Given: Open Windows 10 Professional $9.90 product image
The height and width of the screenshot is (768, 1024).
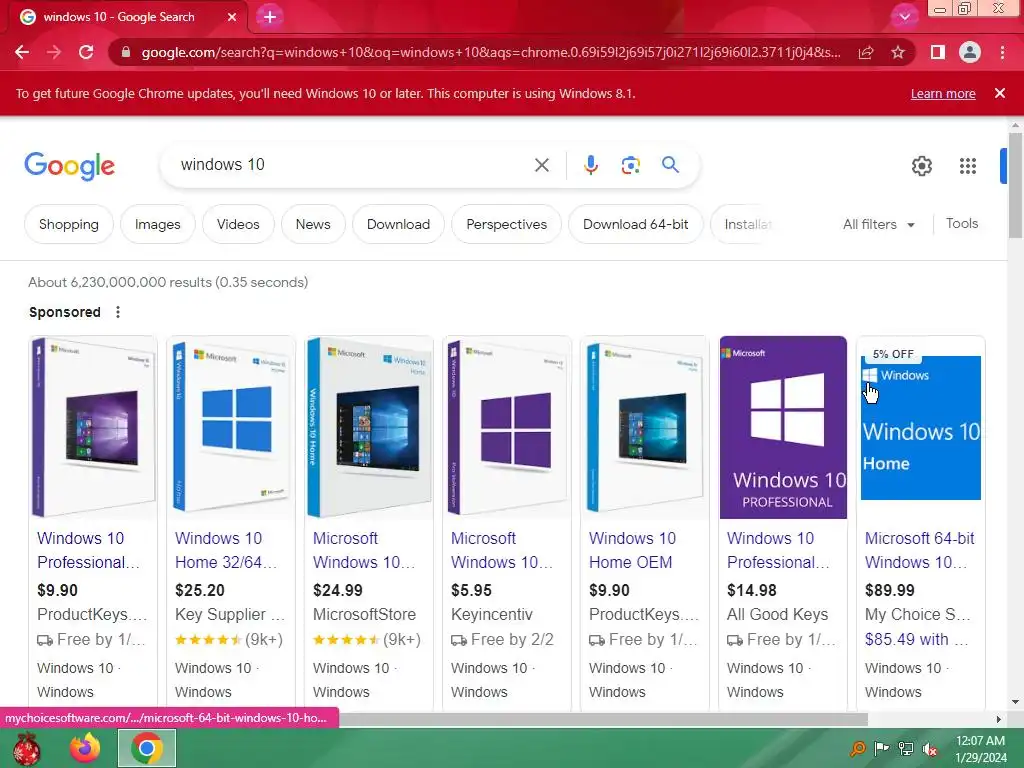Looking at the screenshot, I should [x=93, y=428].
